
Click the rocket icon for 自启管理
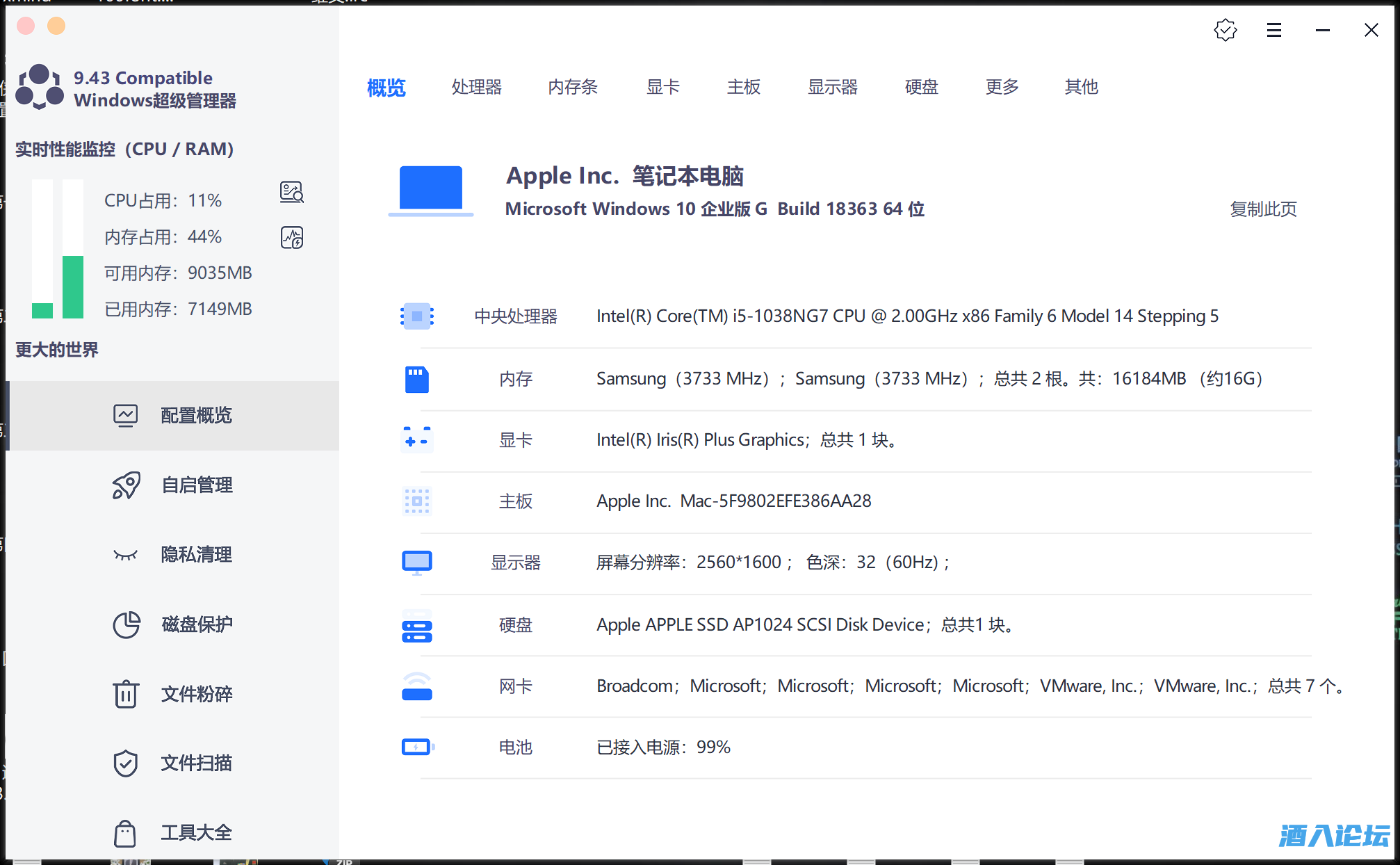click(126, 485)
